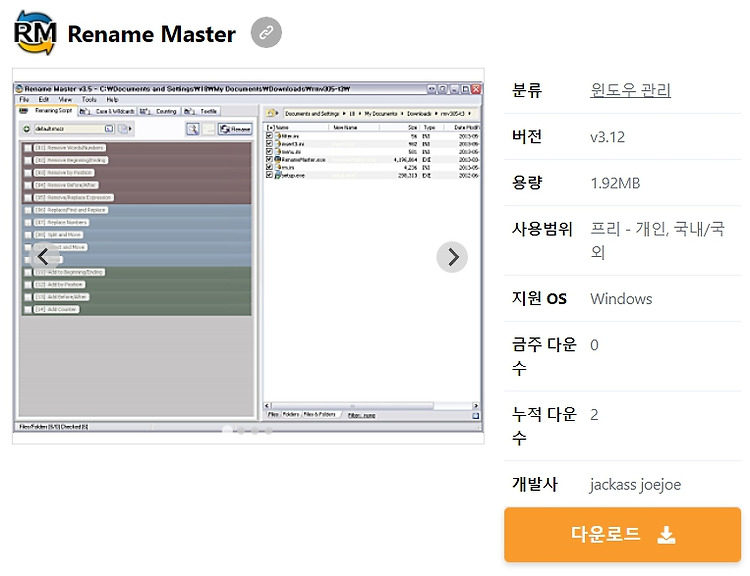Click the 분류 label
The image size is (750, 576).
(x=527, y=90)
